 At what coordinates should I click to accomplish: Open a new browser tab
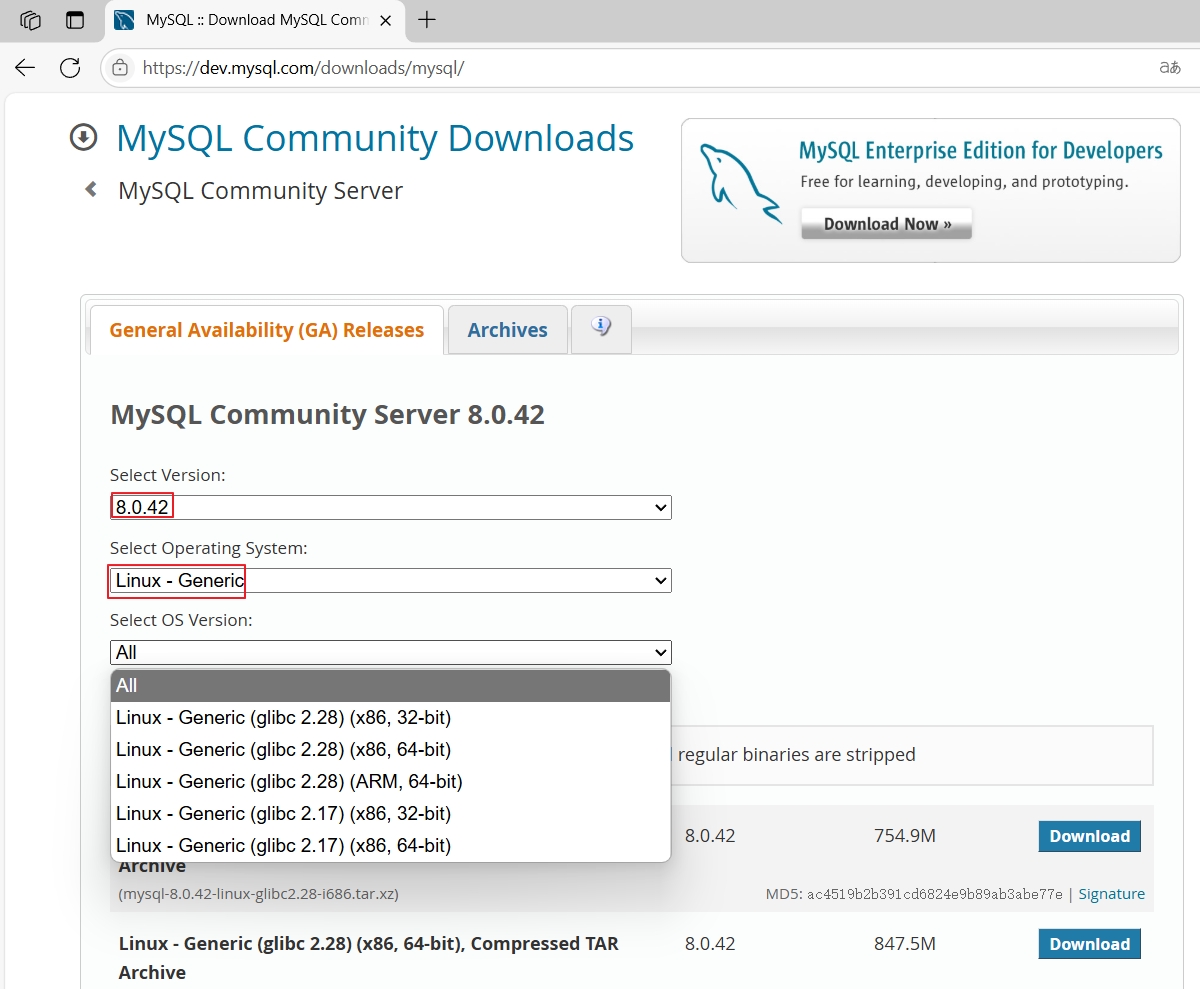(x=427, y=20)
